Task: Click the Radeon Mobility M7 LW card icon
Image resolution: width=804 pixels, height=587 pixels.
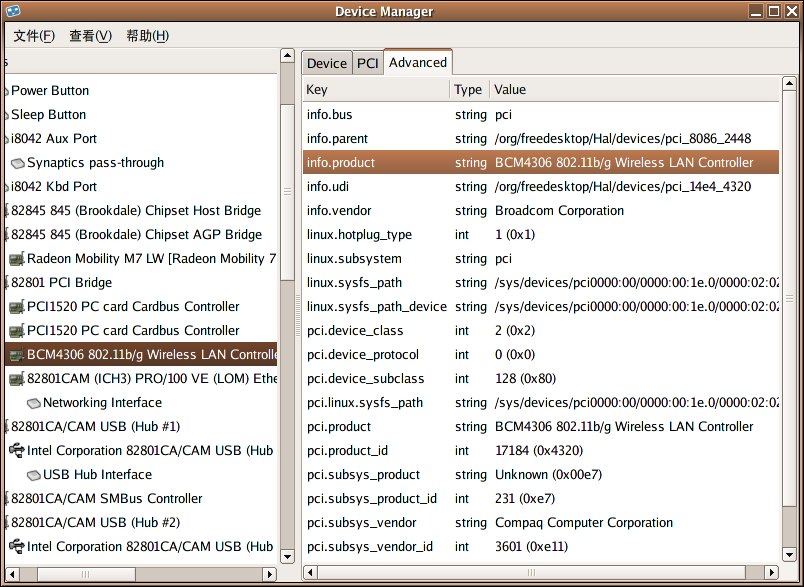Action: [x=17, y=259]
